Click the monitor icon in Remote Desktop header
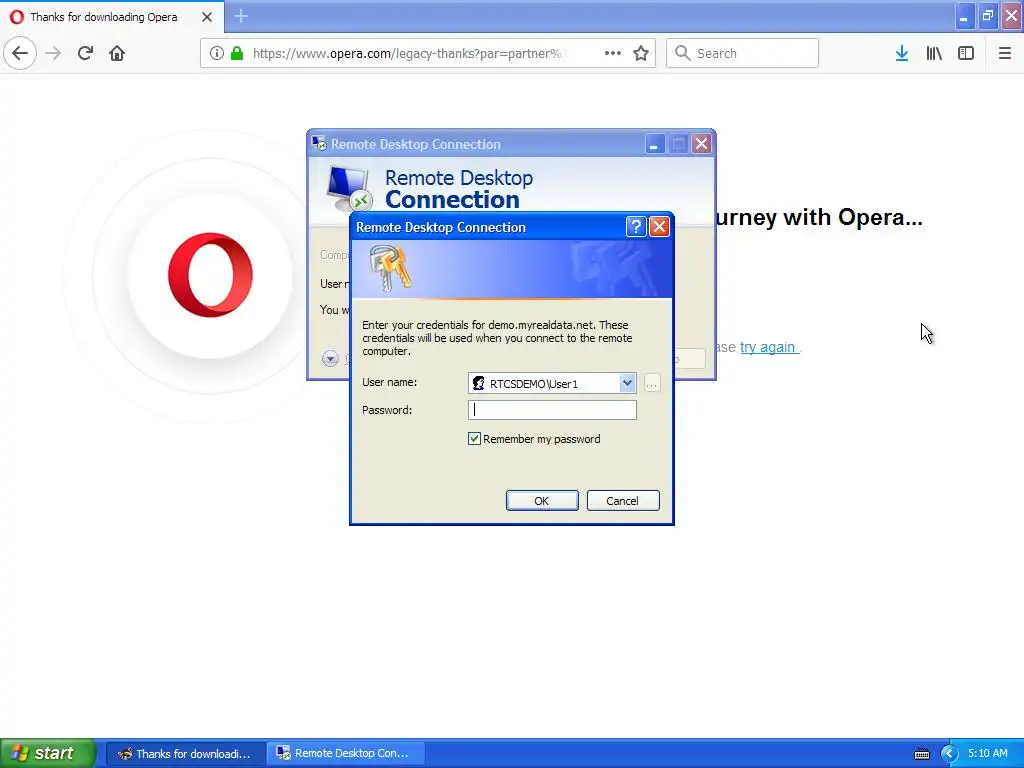Screen dimensions: 1024x768 tap(349, 189)
